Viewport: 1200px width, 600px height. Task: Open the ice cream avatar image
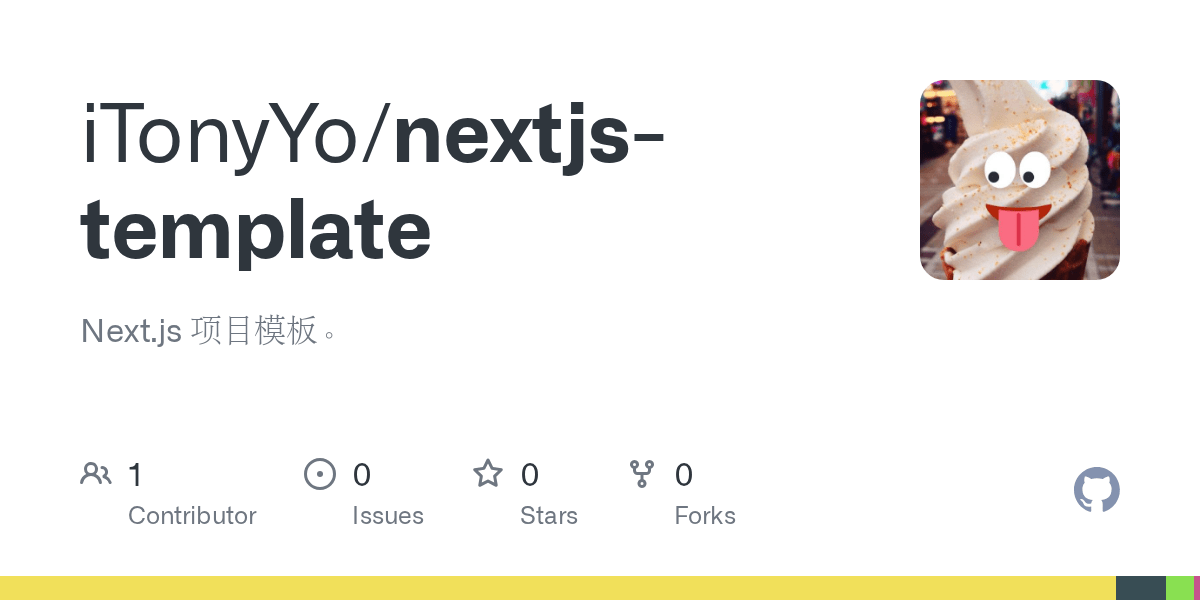[x=1020, y=180]
